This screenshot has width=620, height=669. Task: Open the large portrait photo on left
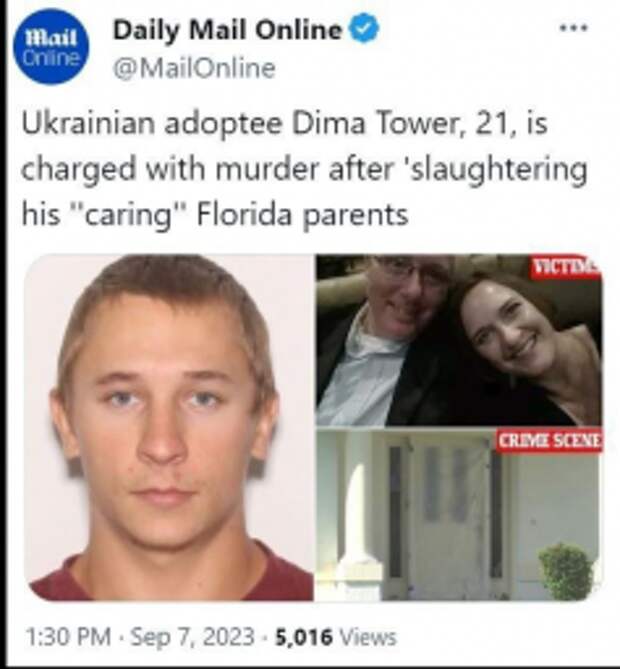pyautogui.click(x=170, y=427)
